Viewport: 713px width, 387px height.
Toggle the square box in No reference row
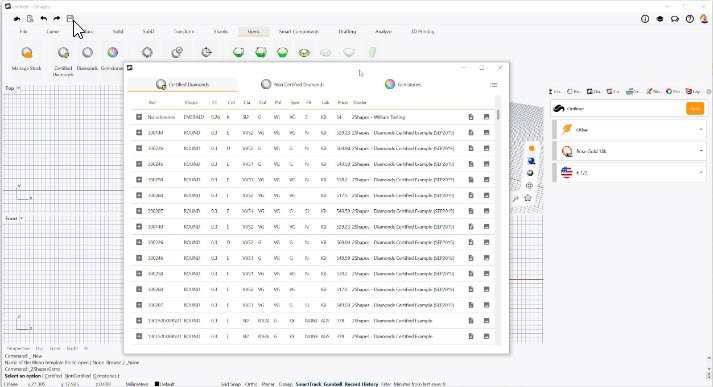[x=139, y=117]
